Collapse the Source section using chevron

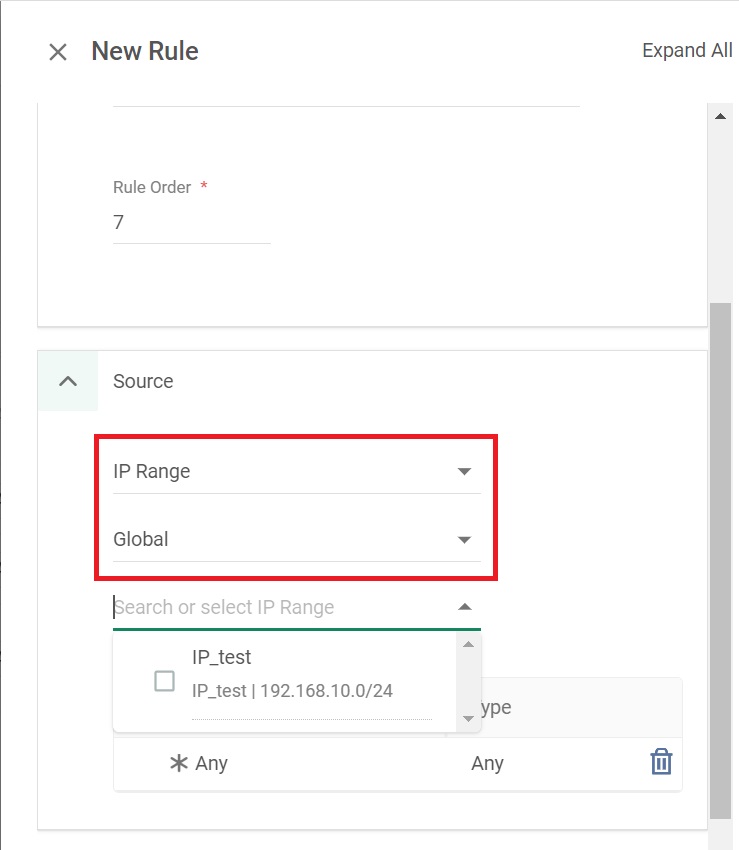pos(68,381)
